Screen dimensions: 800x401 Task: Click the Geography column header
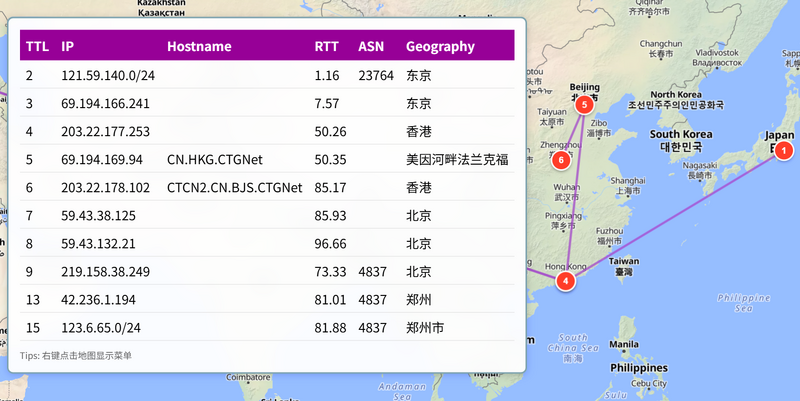(440, 47)
